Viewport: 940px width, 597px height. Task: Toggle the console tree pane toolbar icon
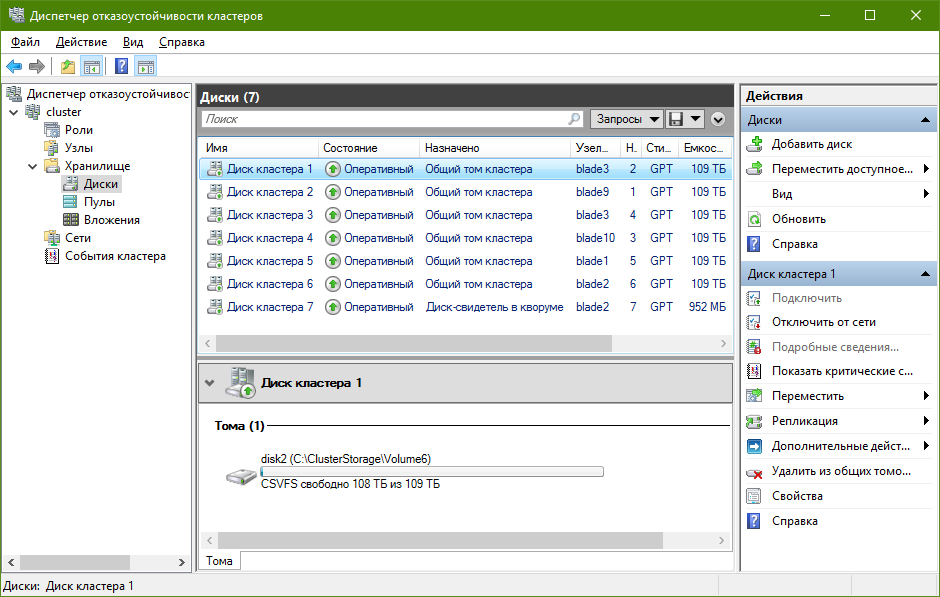(92, 66)
